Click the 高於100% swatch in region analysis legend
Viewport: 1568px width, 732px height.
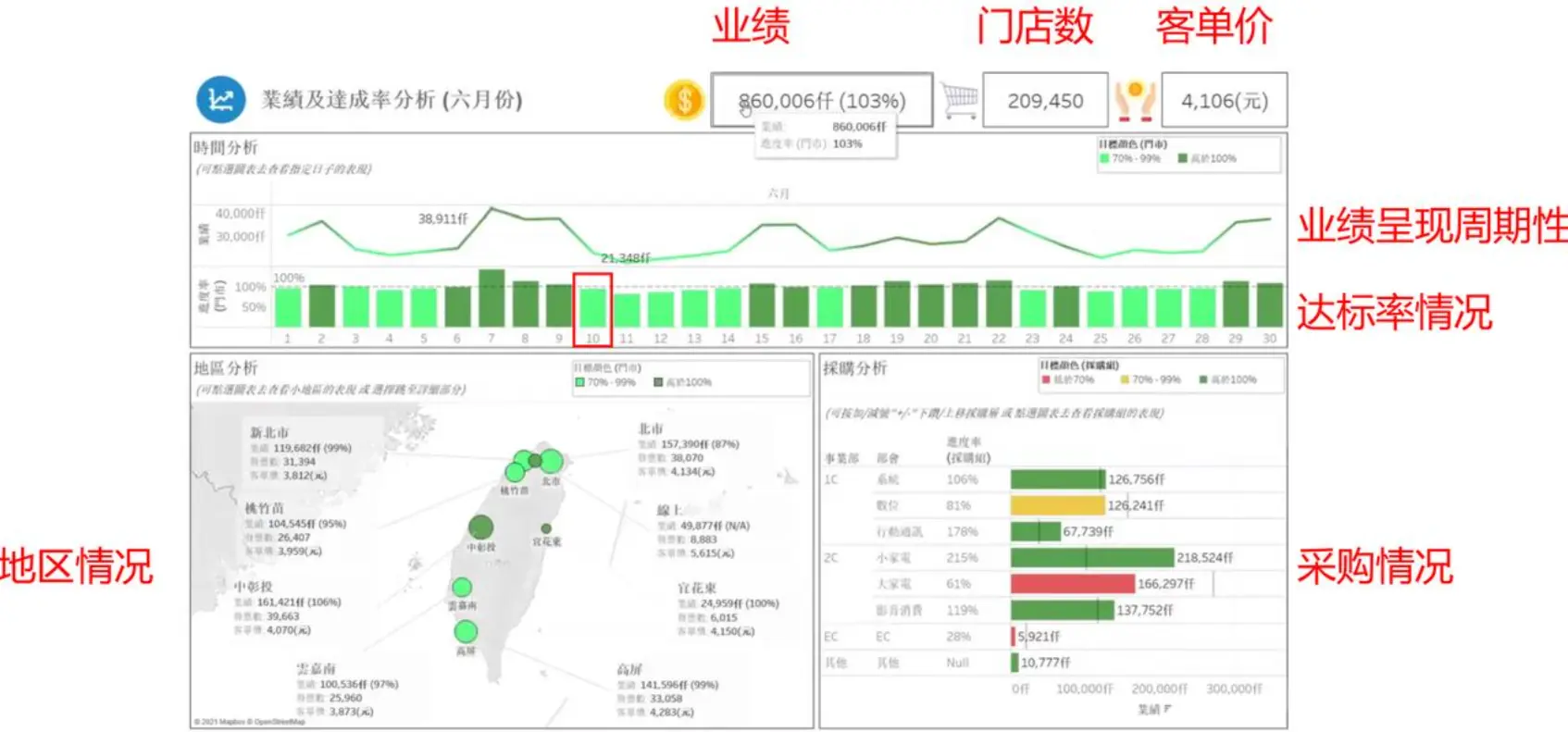tap(659, 382)
